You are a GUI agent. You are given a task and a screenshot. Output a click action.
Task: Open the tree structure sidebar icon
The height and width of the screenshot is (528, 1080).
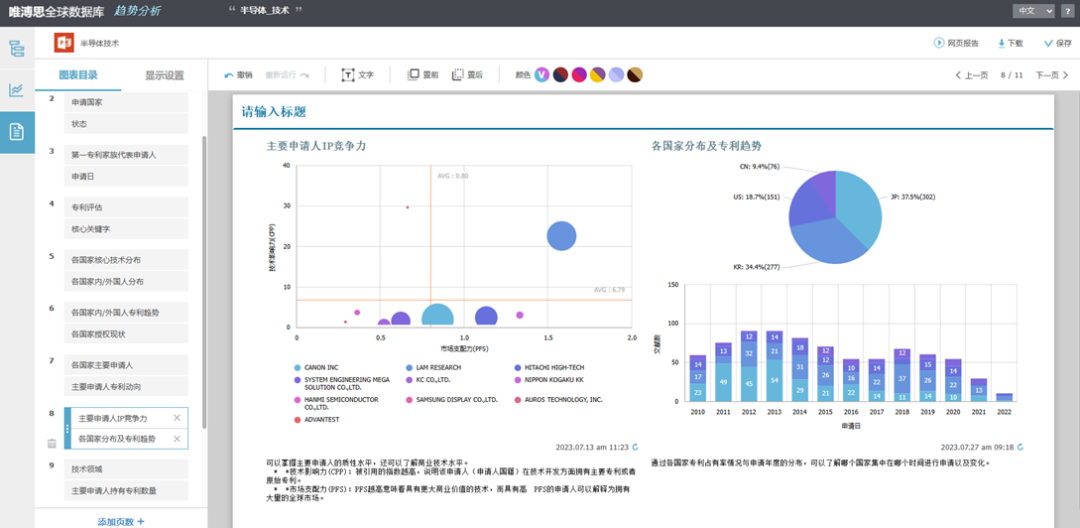(x=17, y=48)
